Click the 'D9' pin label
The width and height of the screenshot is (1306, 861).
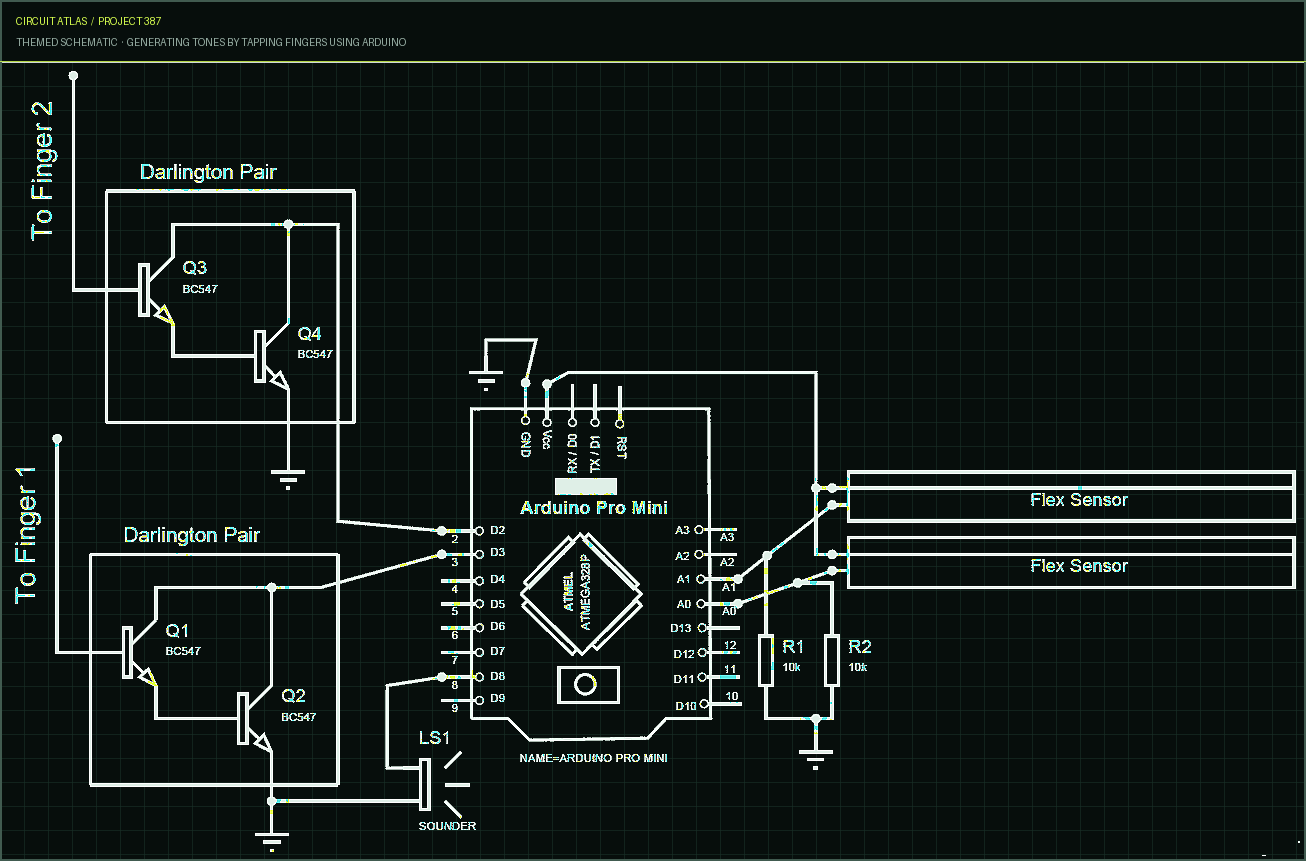point(498,698)
